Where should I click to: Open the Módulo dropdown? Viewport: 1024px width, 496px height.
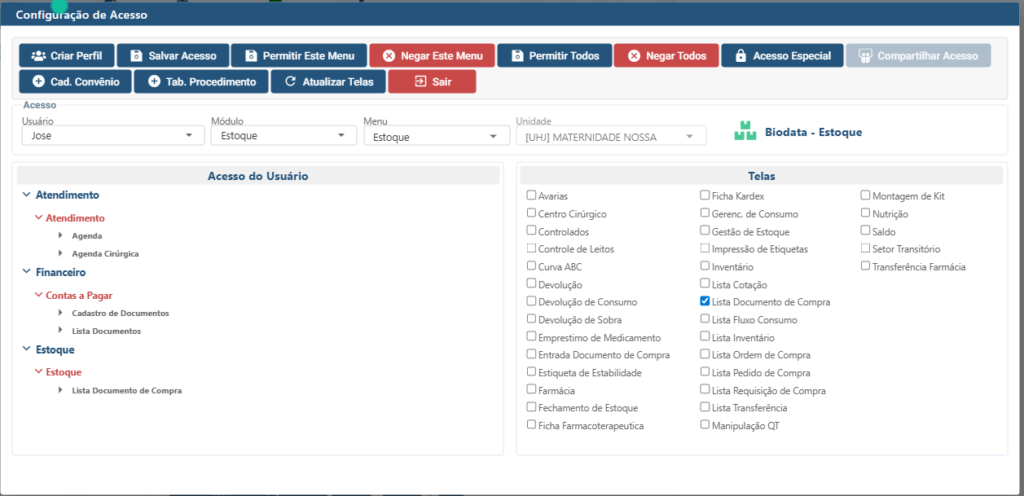(x=282, y=136)
